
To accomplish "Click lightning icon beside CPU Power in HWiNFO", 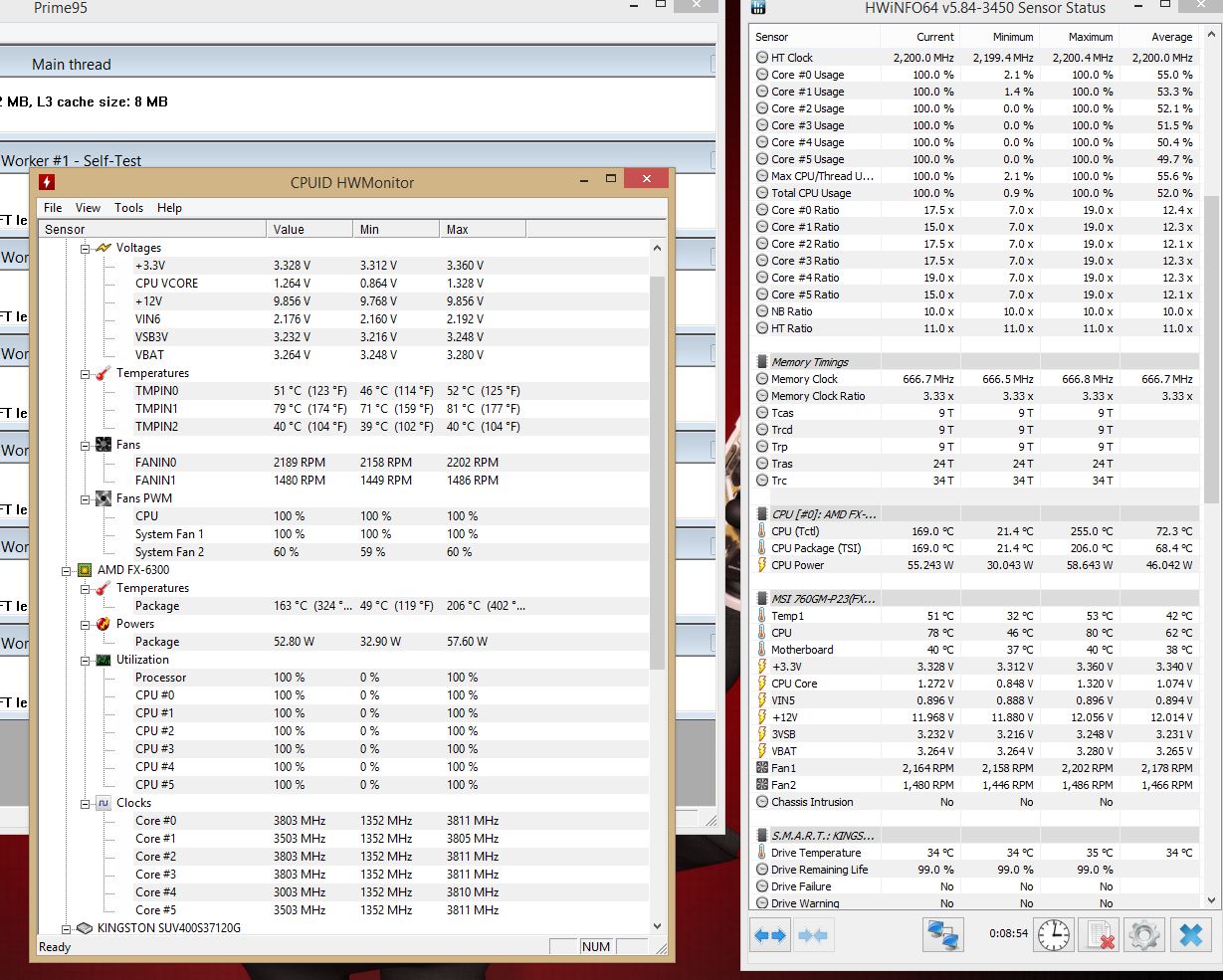I will point(762,565).
